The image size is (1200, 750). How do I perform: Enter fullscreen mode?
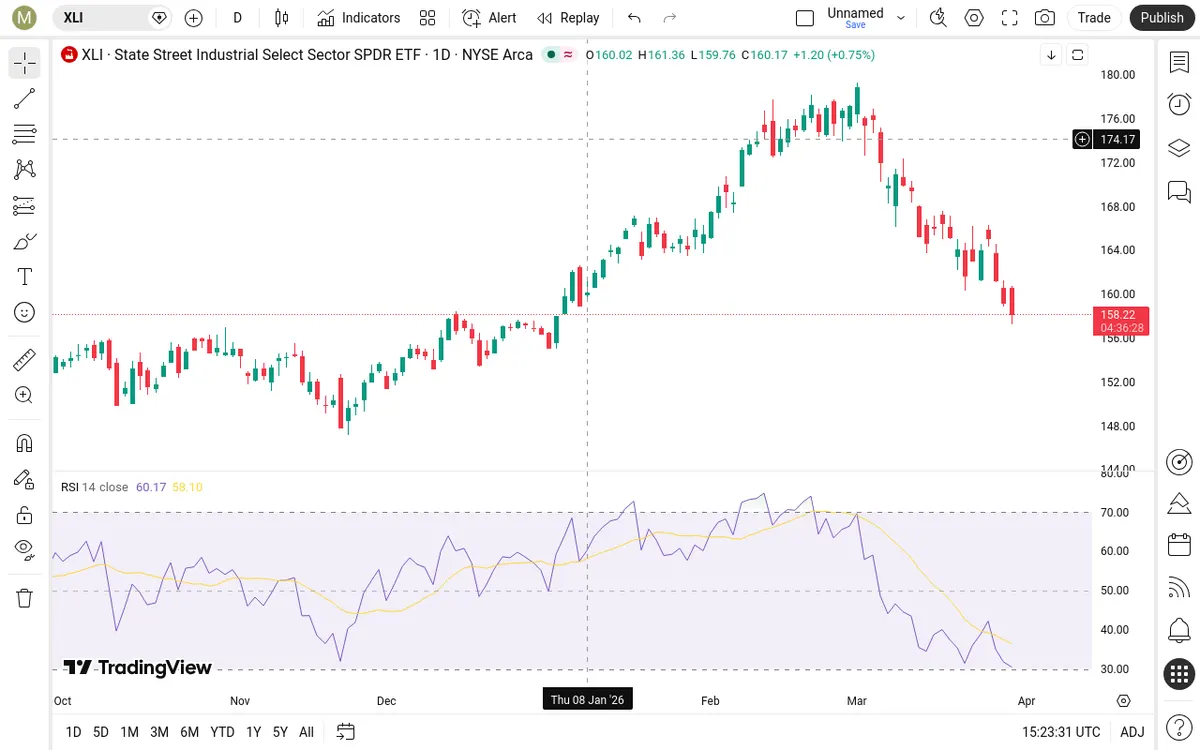[1009, 18]
